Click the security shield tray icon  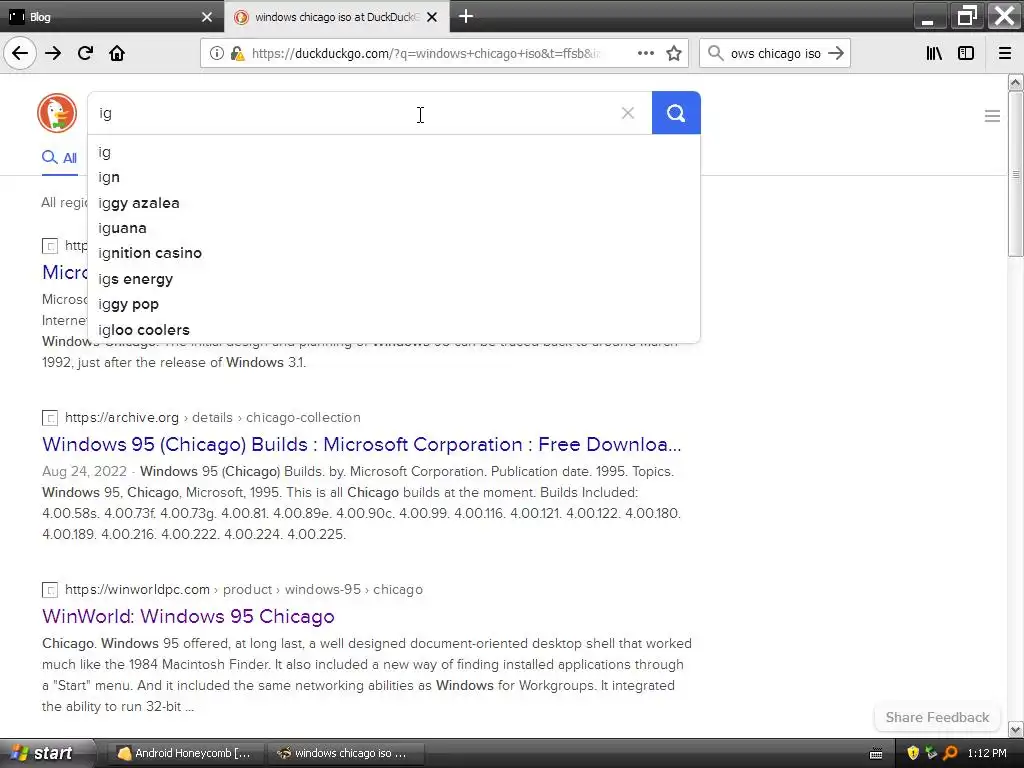click(913, 753)
